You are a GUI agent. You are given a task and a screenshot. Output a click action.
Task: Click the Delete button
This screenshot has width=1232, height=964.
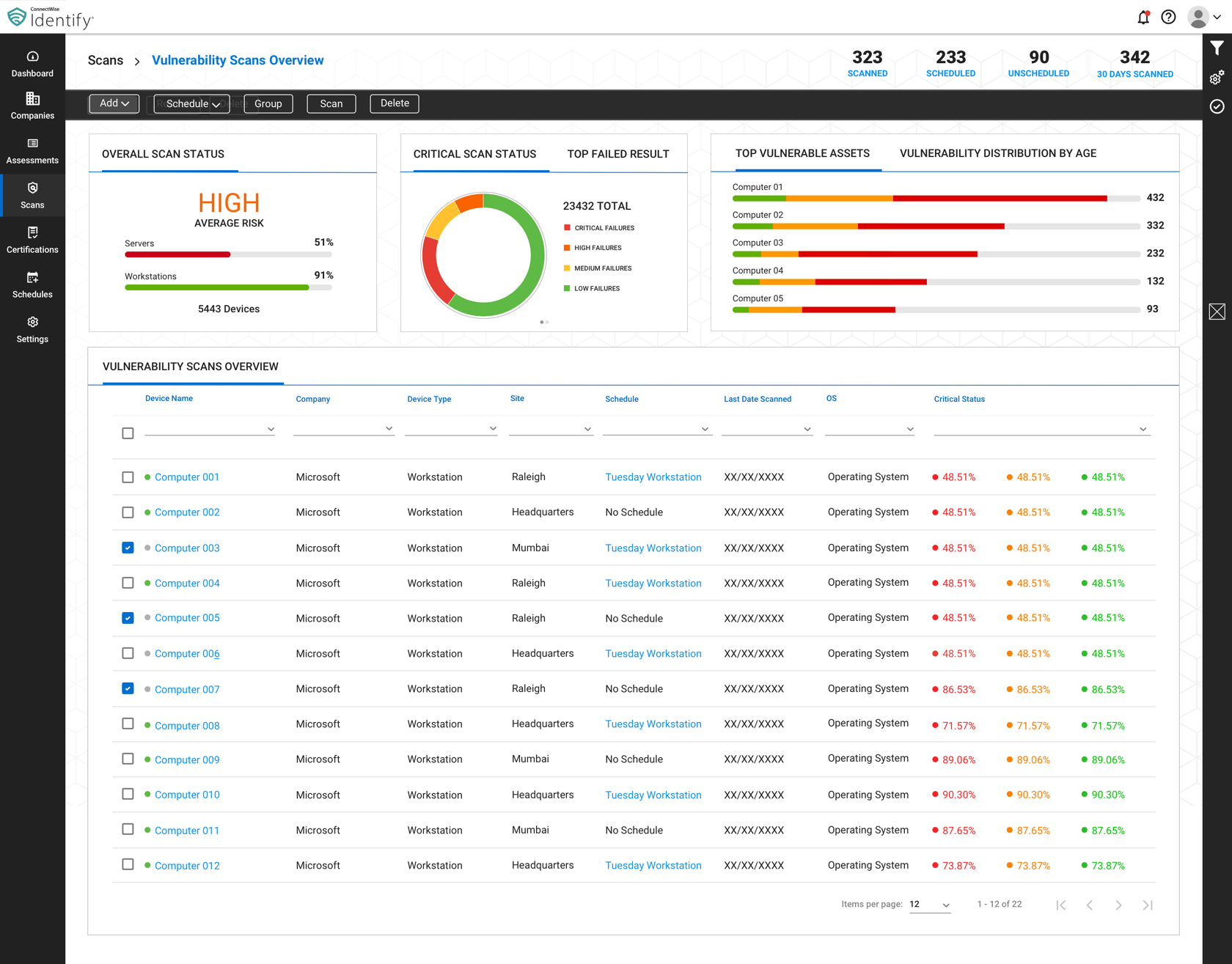[395, 103]
